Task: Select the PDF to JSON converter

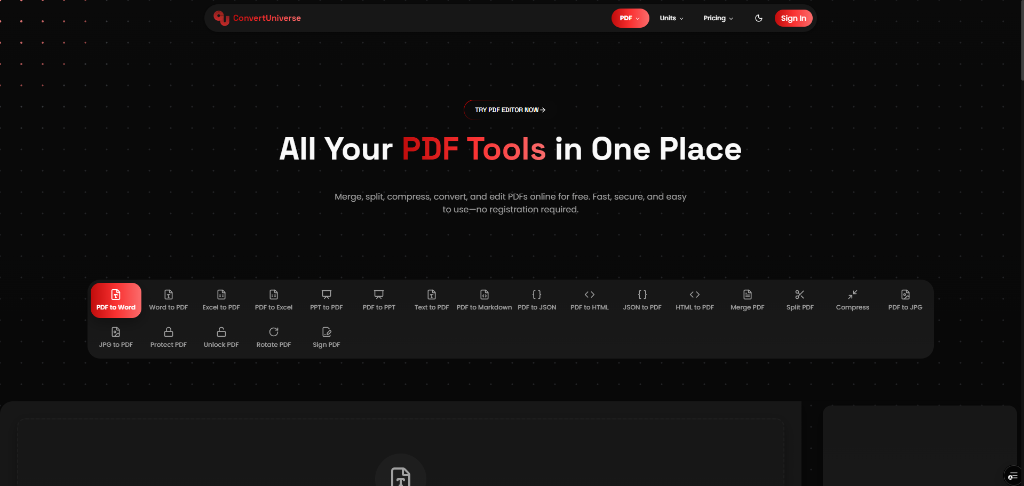Action: pyautogui.click(x=537, y=299)
